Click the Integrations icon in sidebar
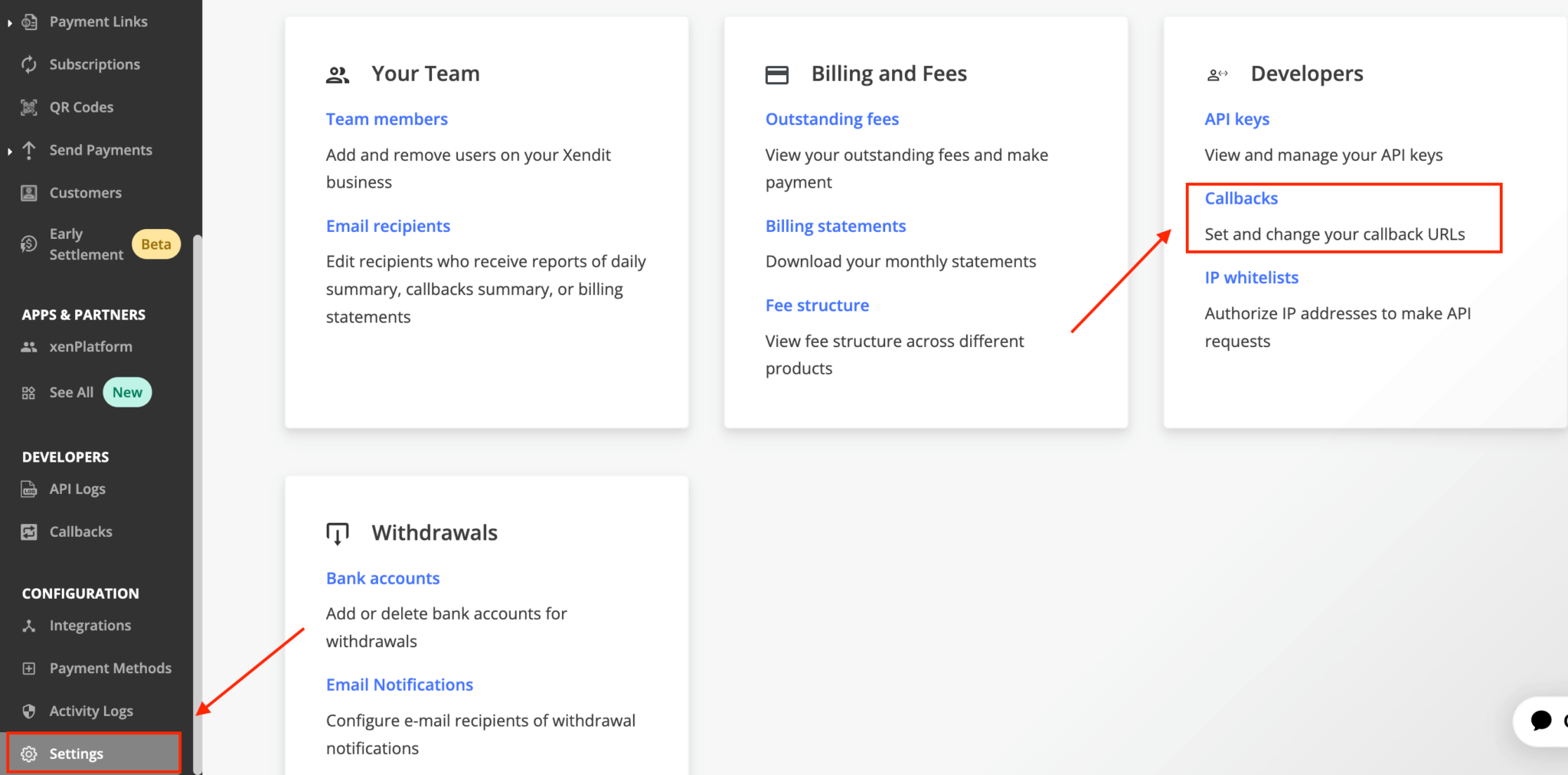Image resolution: width=1568 pixels, height=775 pixels. [x=29, y=626]
